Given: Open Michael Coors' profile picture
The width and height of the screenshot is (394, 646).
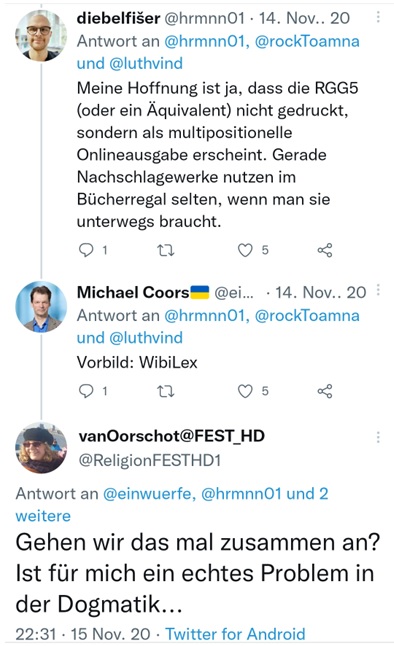Looking at the screenshot, I should [x=41, y=307].
